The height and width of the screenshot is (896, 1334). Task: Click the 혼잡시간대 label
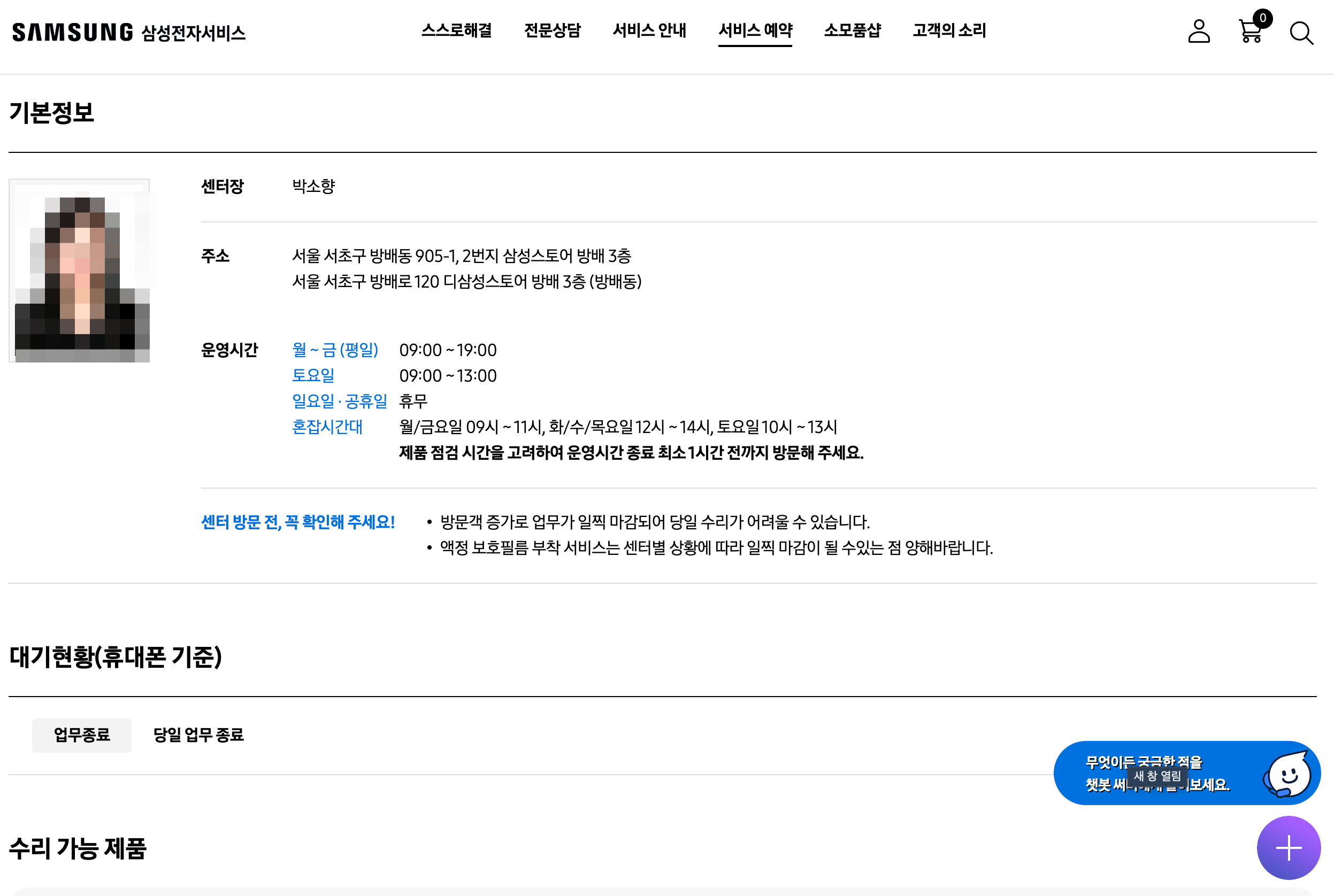click(x=327, y=427)
